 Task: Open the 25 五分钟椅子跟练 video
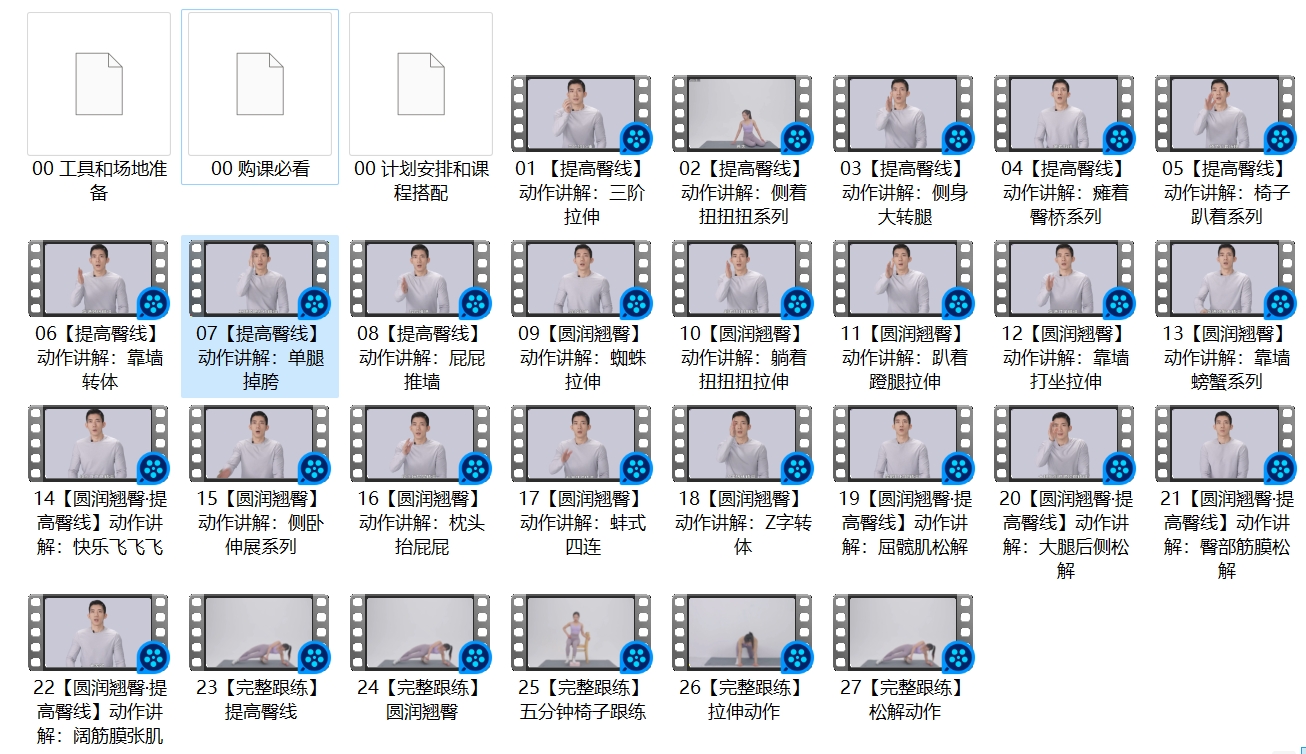[581, 633]
